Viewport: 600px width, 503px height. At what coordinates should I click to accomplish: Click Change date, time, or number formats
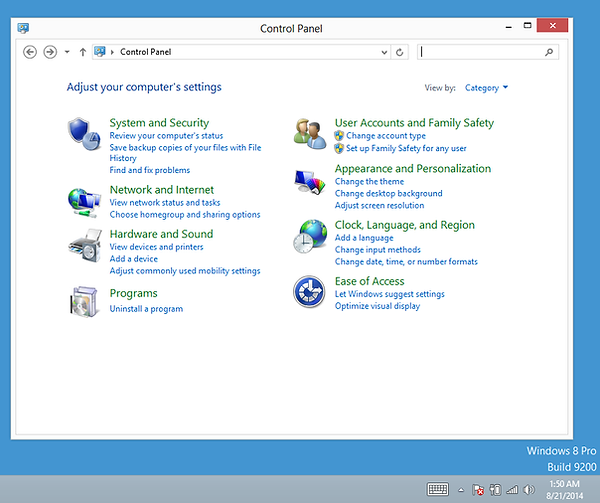(x=406, y=262)
